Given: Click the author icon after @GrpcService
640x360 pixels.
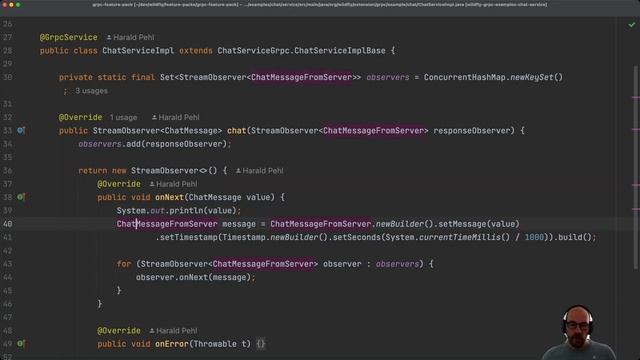Looking at the screenshot, I should pos(109,37).
